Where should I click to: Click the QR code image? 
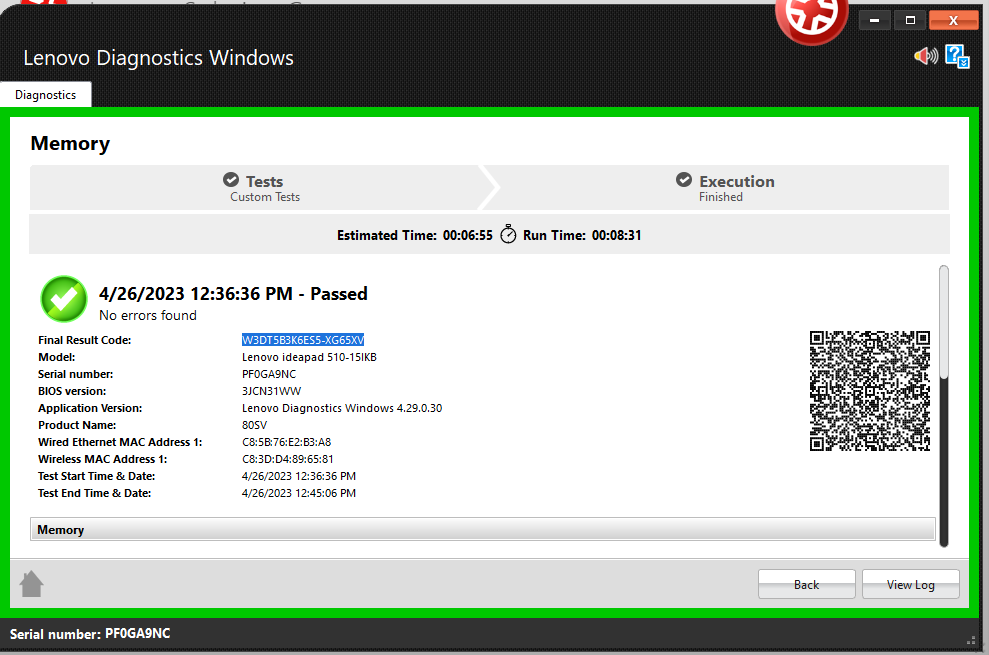tap(870, 391)
